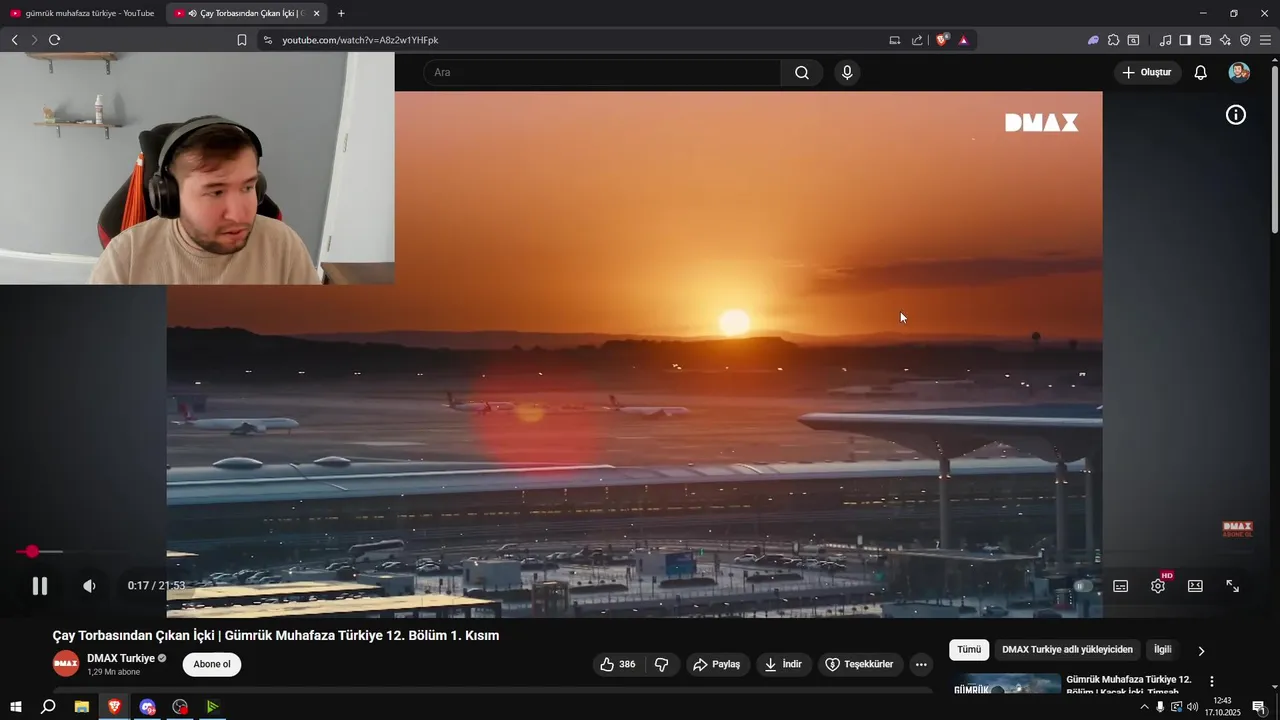Open the Brave Wallet icon

click(x=1205, y=40)
